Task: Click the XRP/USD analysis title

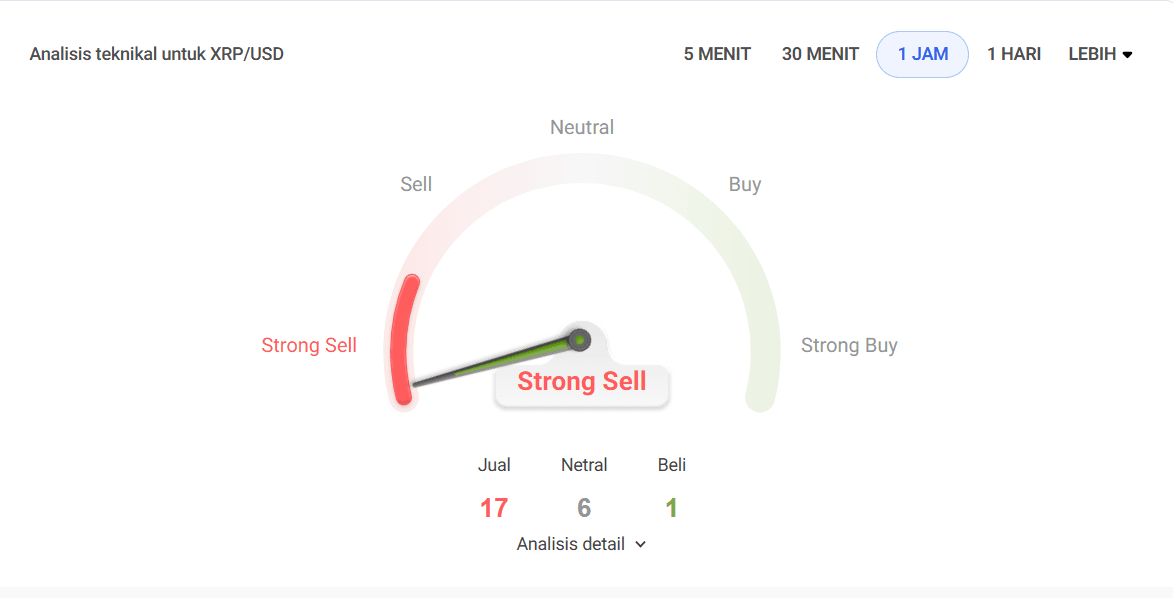Action: click(157, 54)
